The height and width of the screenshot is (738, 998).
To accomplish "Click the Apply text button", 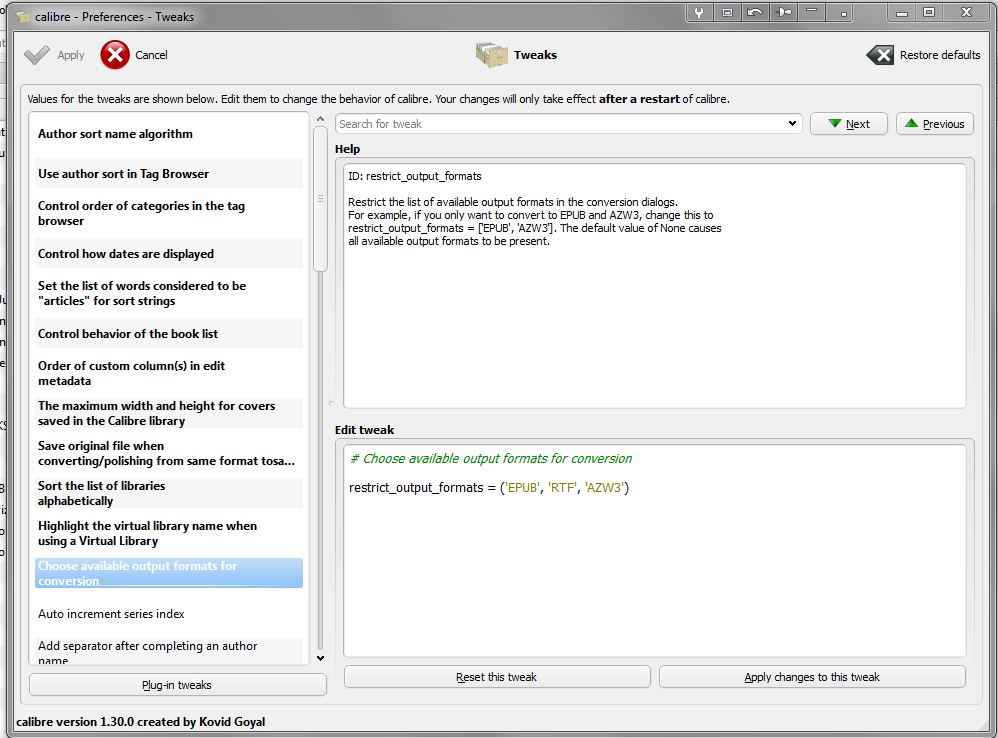I will coord(71,55).
